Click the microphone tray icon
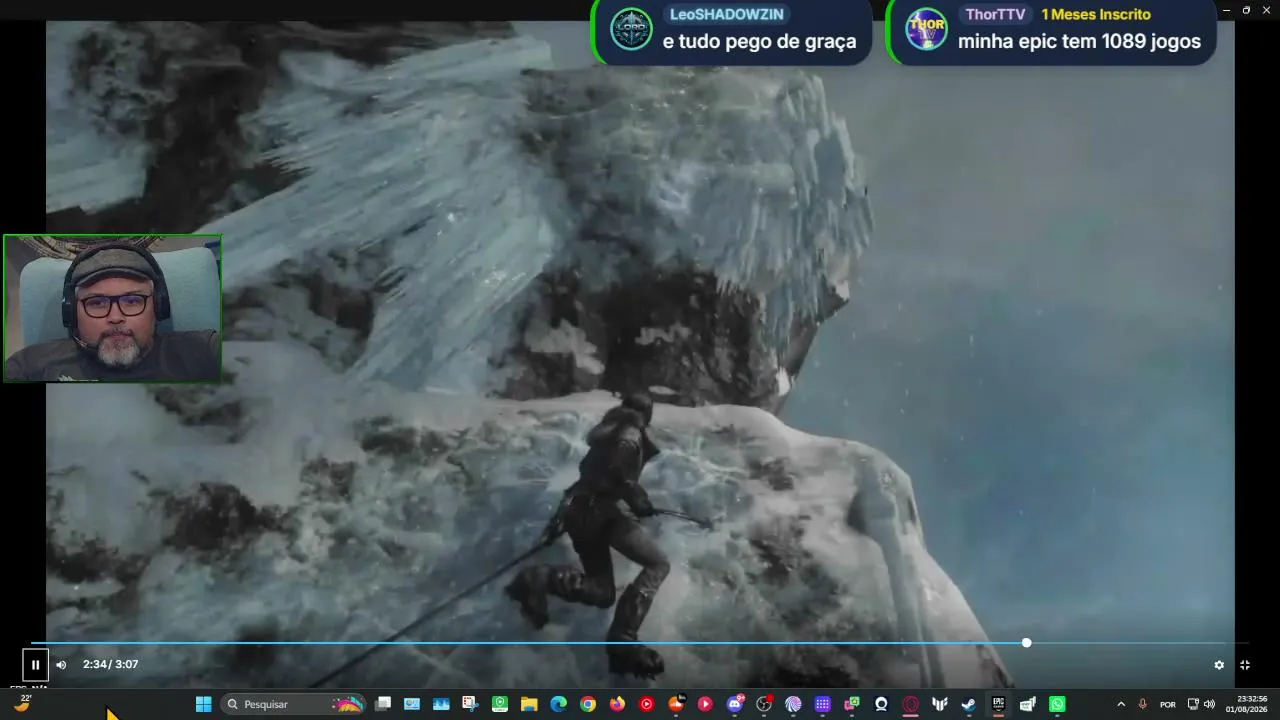The image size is (1280, 720). (x=1142, y=704)
